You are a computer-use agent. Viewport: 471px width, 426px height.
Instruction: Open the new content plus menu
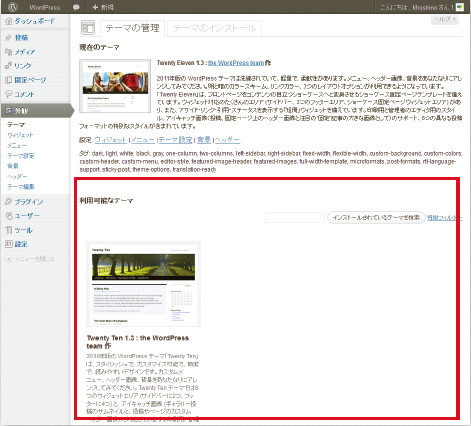(103, 7)
